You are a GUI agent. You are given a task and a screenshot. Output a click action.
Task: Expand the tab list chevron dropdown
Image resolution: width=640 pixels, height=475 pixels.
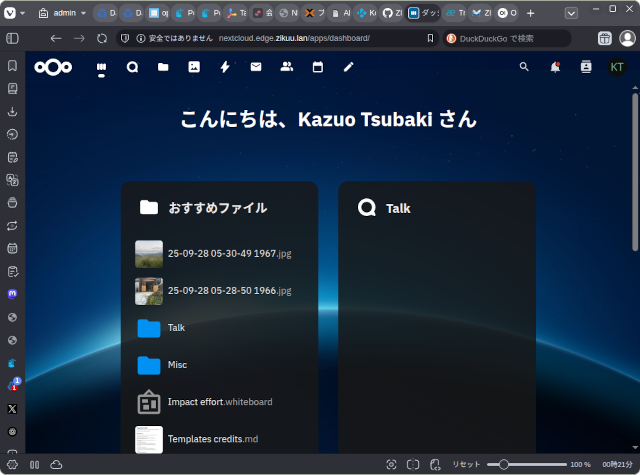click(x=571, y=14)
